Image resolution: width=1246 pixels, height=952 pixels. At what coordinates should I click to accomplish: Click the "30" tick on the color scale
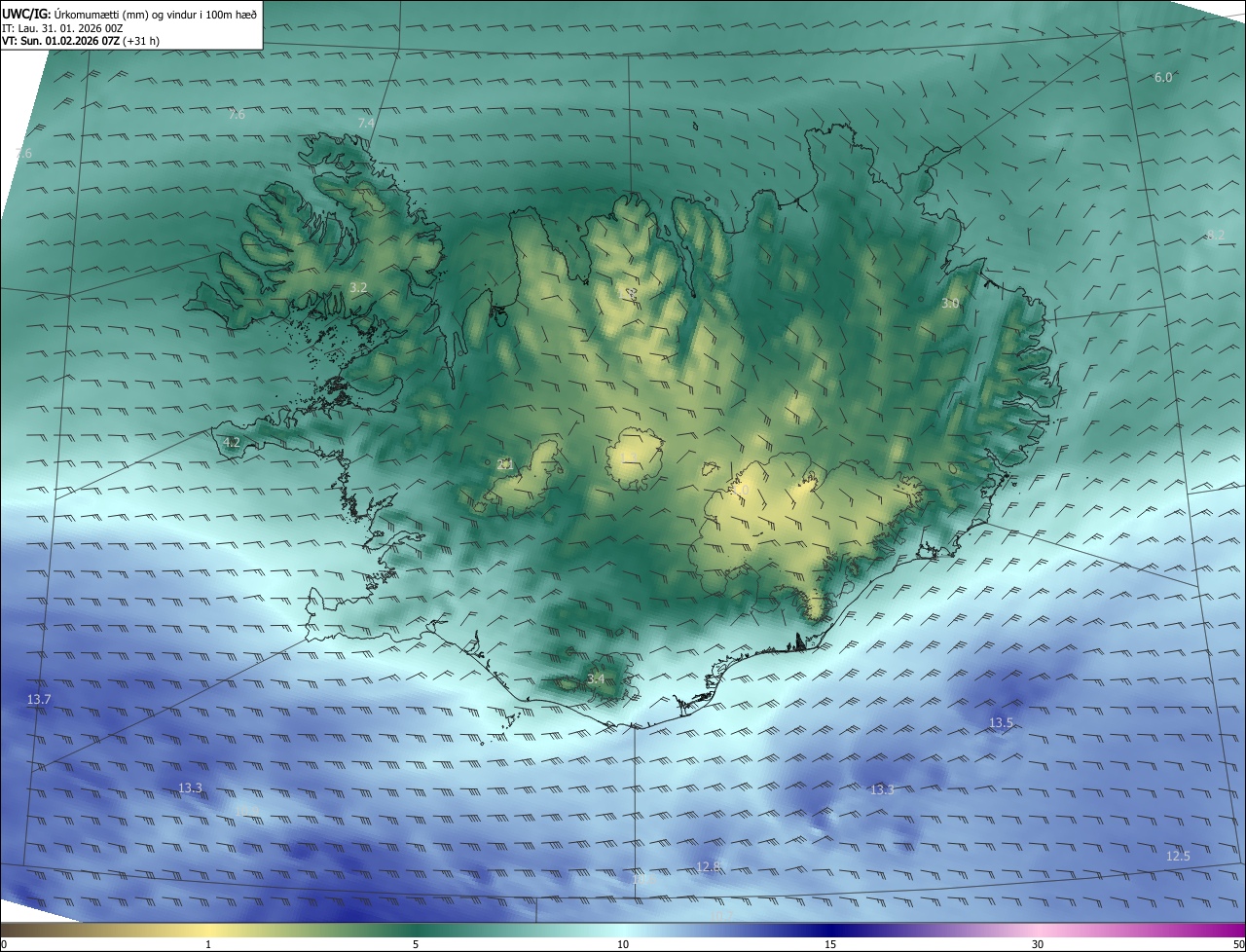point(1038,944)
